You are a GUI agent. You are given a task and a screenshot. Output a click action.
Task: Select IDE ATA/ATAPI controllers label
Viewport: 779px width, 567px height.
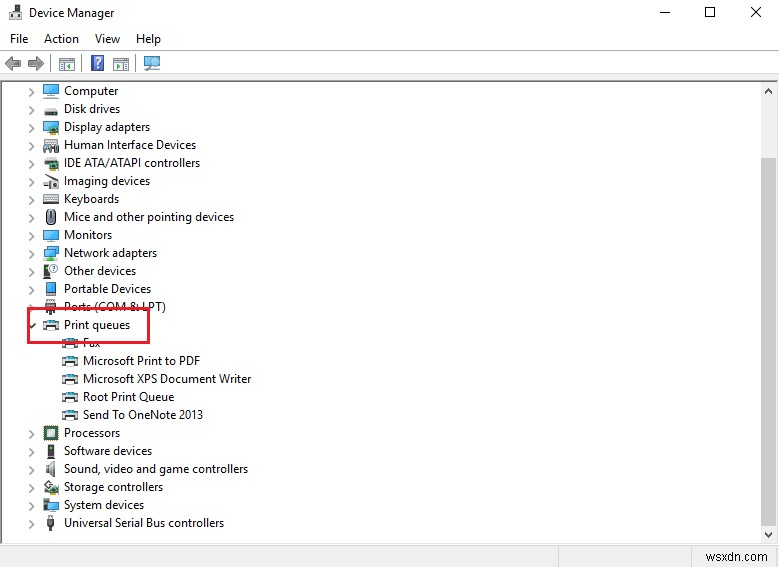coord(132,163)
